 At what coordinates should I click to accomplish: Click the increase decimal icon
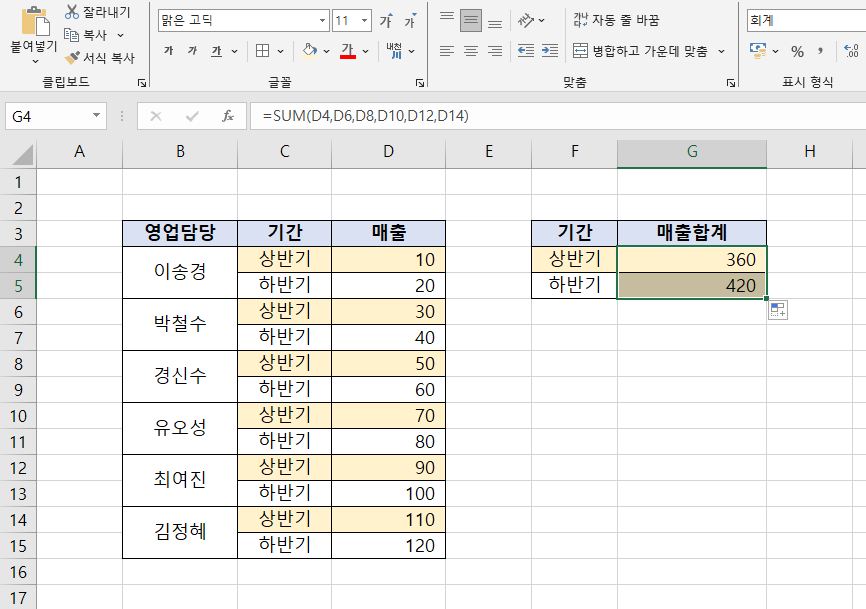(x=851, y=51)
